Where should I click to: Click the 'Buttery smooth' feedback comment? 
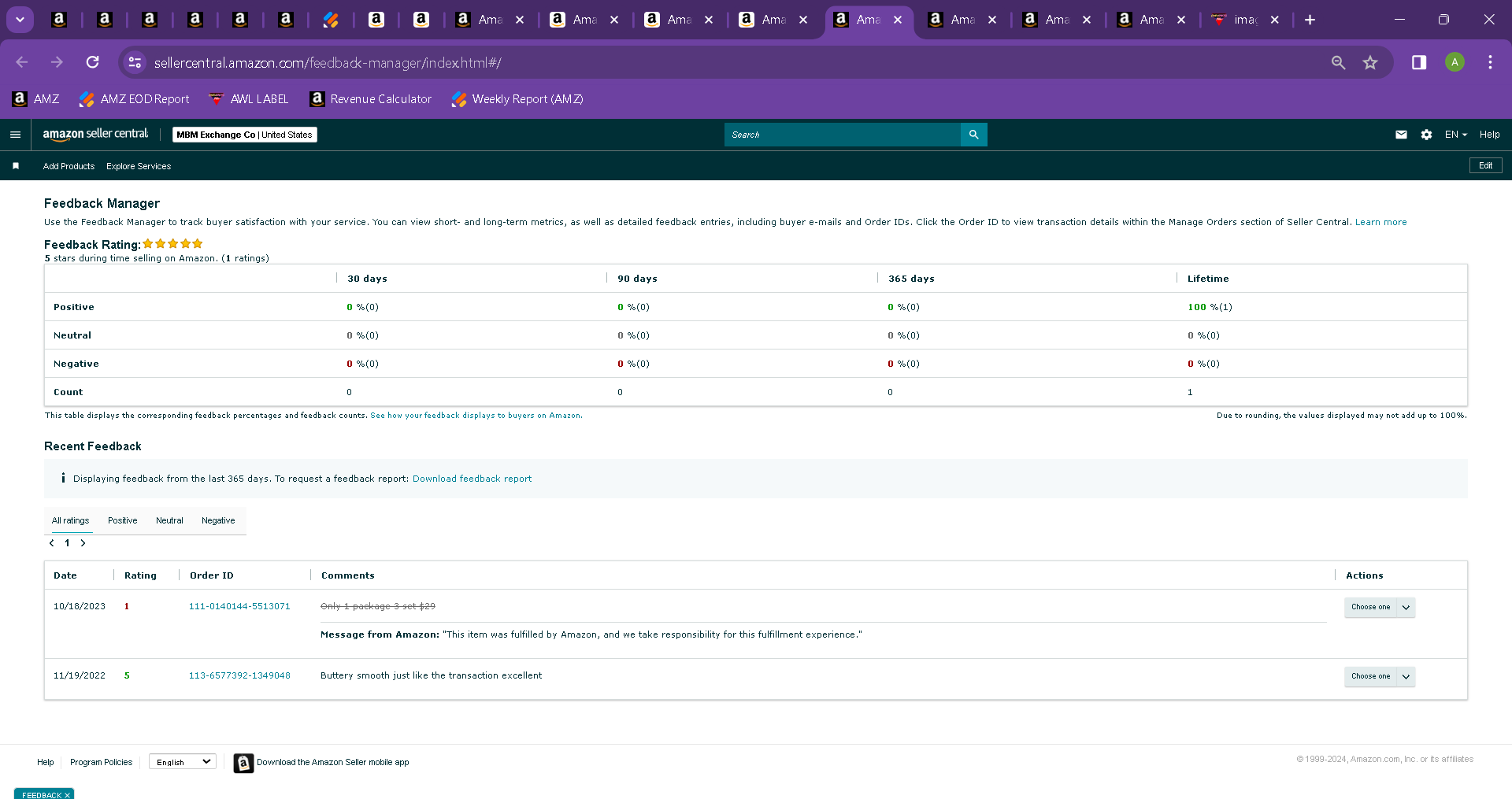click(431, 675)
